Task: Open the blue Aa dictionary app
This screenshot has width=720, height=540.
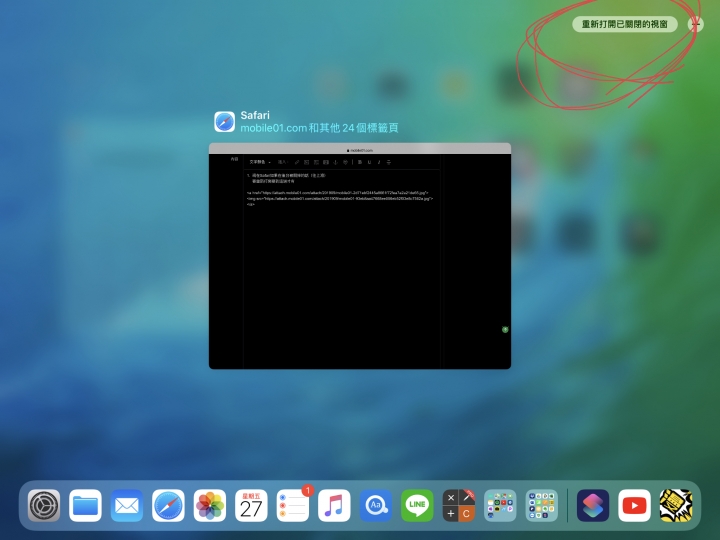Action: click(x=376, y=506)
